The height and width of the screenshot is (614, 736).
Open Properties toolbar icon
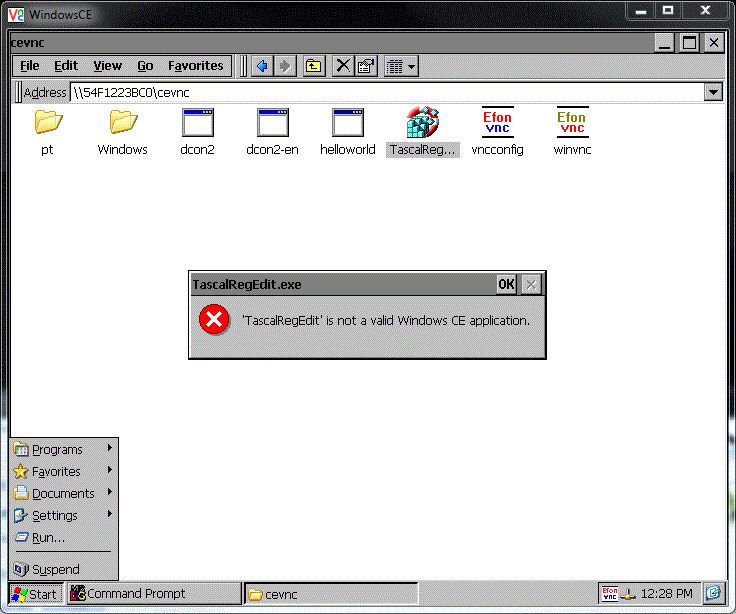click(x=366, y=66)
